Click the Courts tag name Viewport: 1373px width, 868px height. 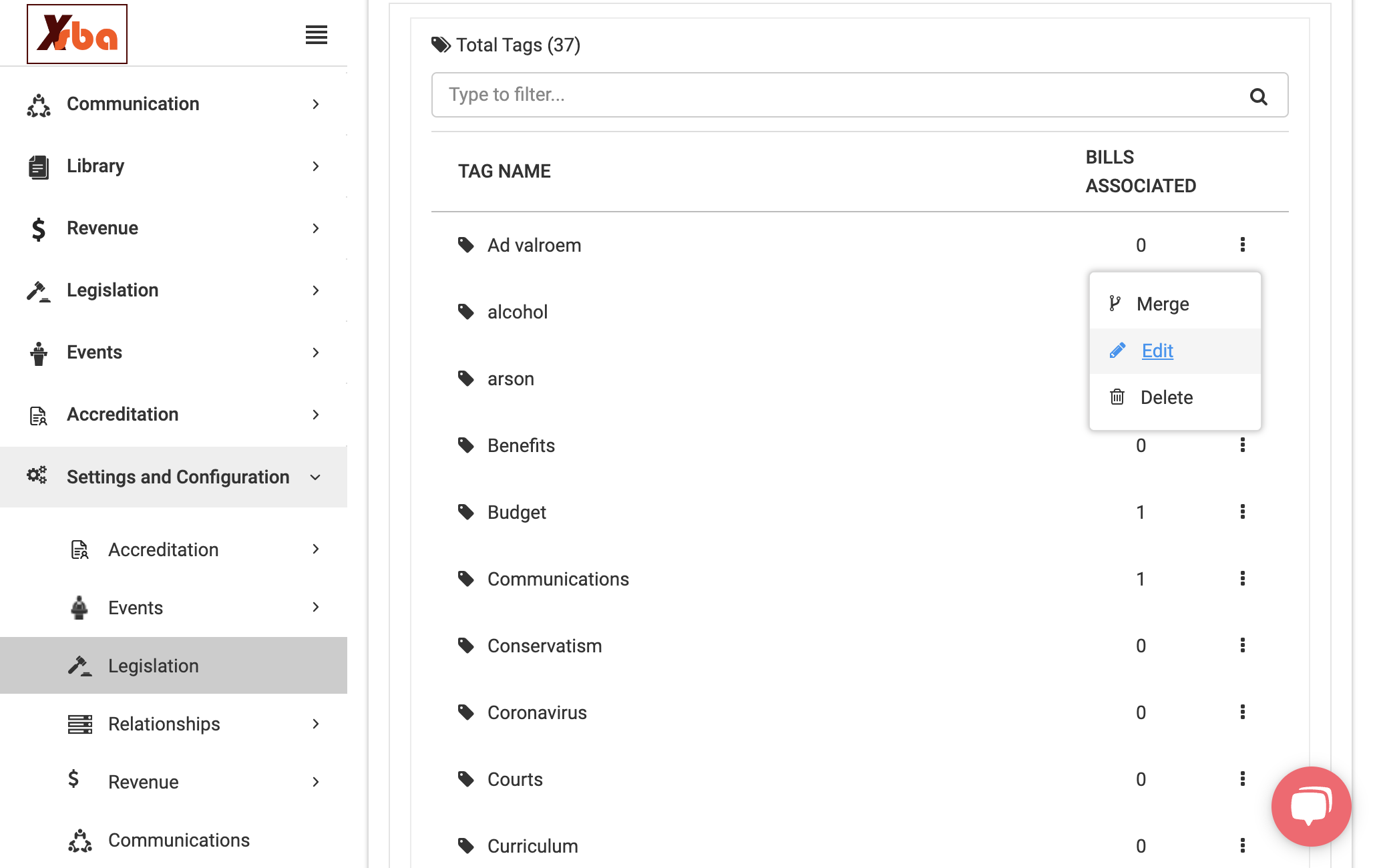tap(515, 779)
